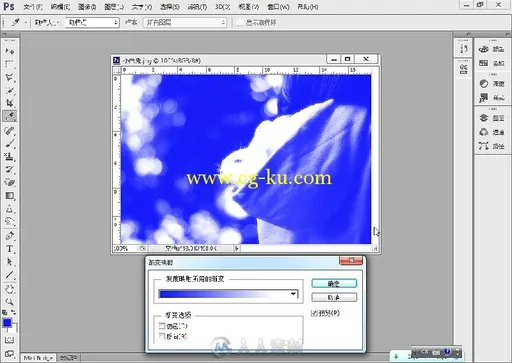Open the Edit (编辑) menu
The width and height of the screenshot is (512, 363).
coord(60,7)
